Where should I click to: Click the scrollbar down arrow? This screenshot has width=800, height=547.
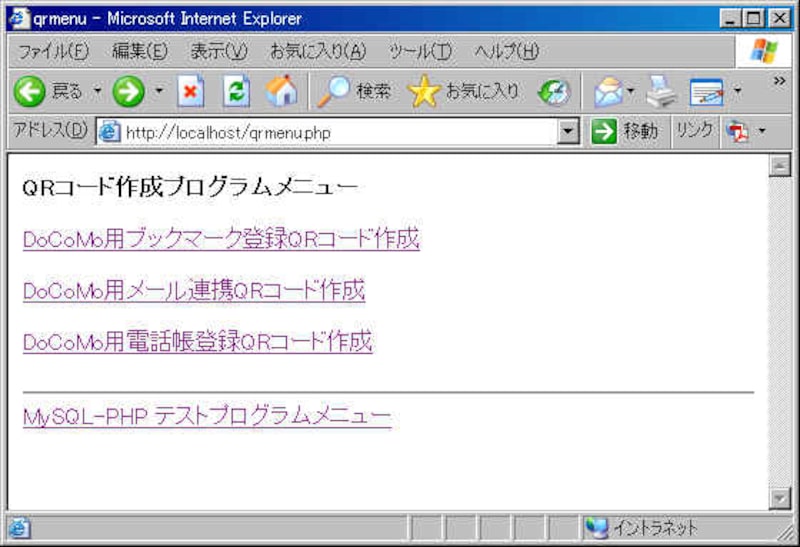click(780, 499)
